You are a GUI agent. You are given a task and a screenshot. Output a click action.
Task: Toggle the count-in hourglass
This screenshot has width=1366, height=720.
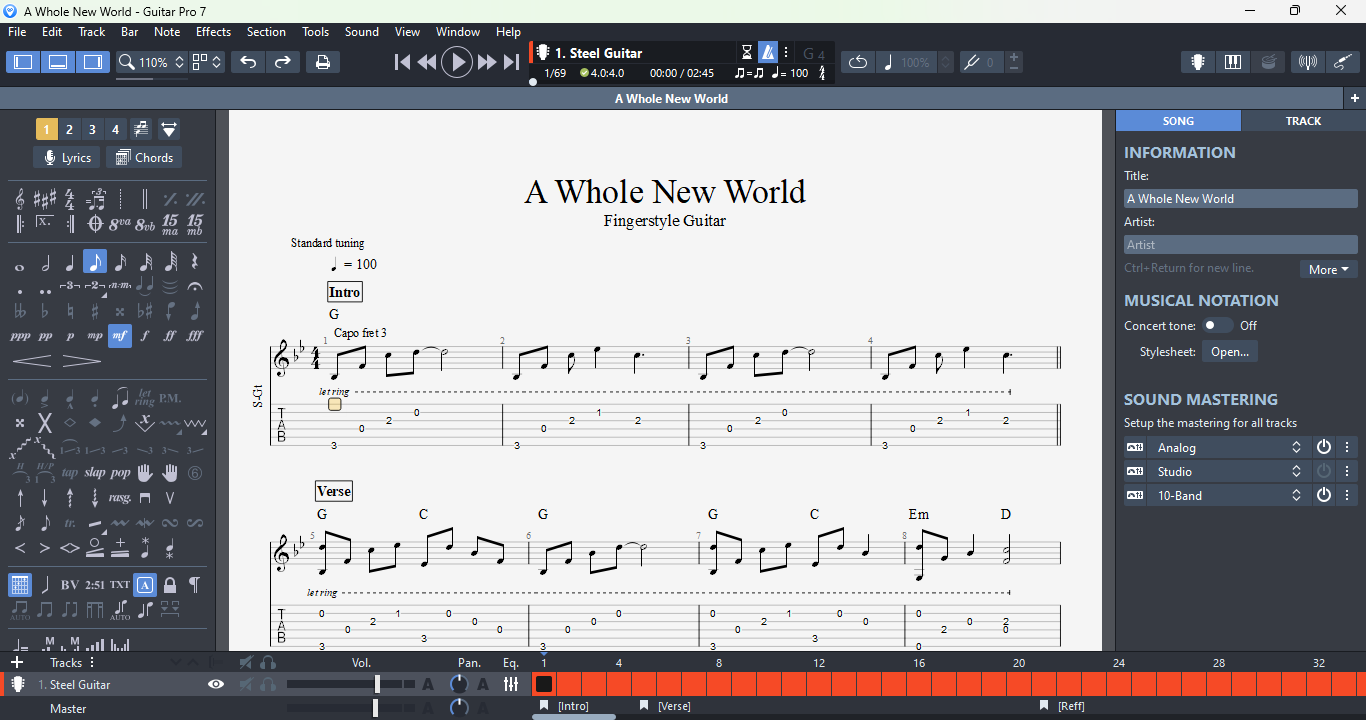tap(747, 53)
